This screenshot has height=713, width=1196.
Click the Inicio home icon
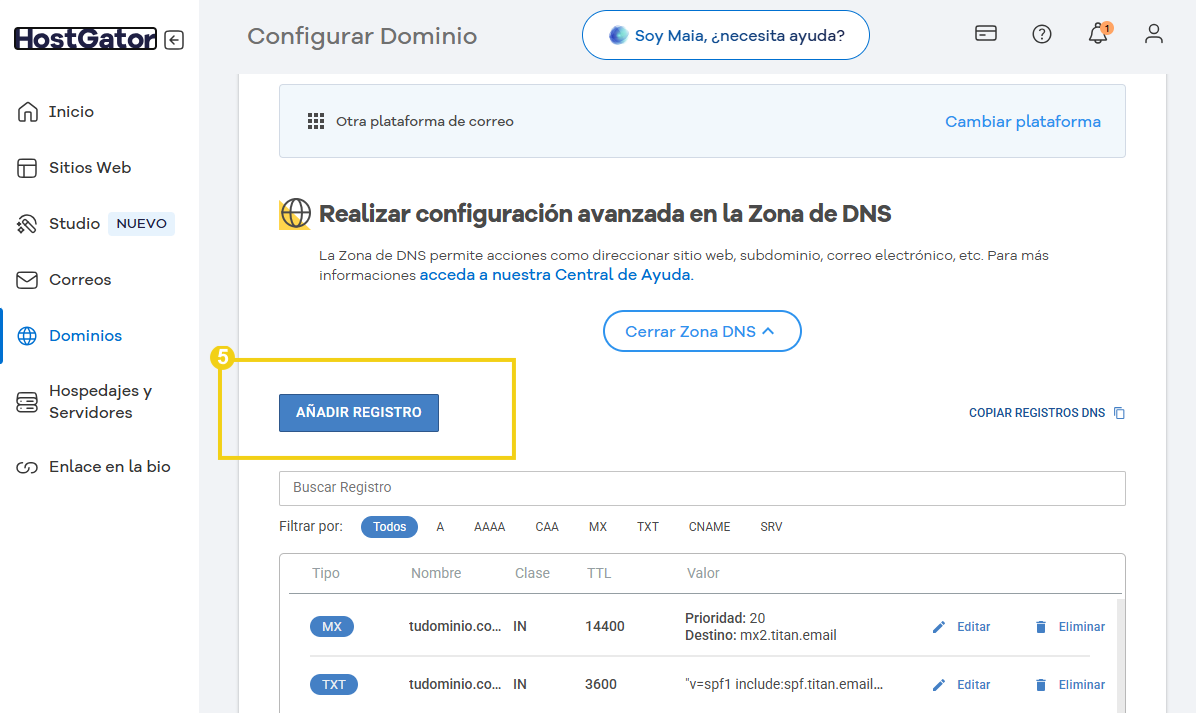point(27,112)
